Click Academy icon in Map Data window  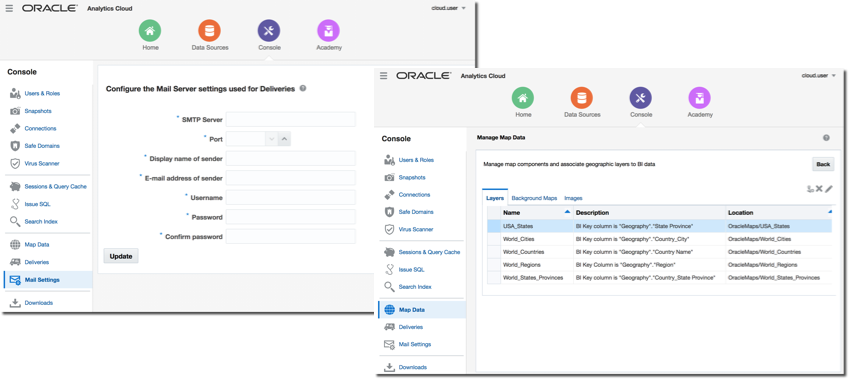click(700, 98)
